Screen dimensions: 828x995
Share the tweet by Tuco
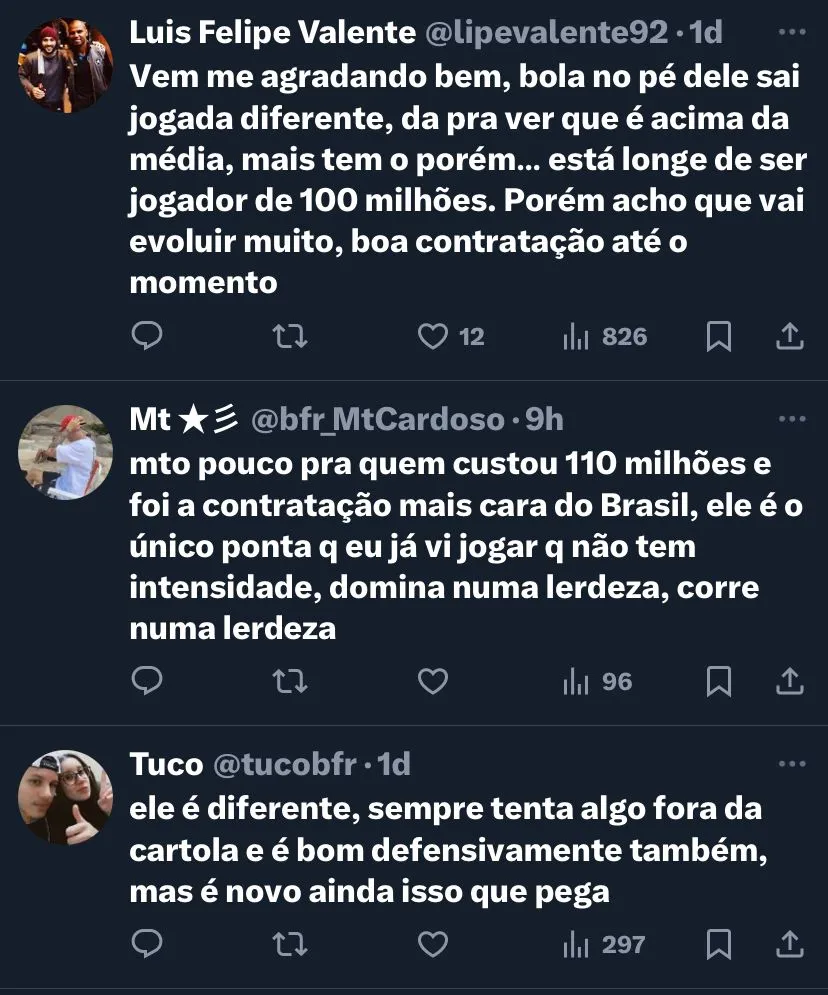790,943
